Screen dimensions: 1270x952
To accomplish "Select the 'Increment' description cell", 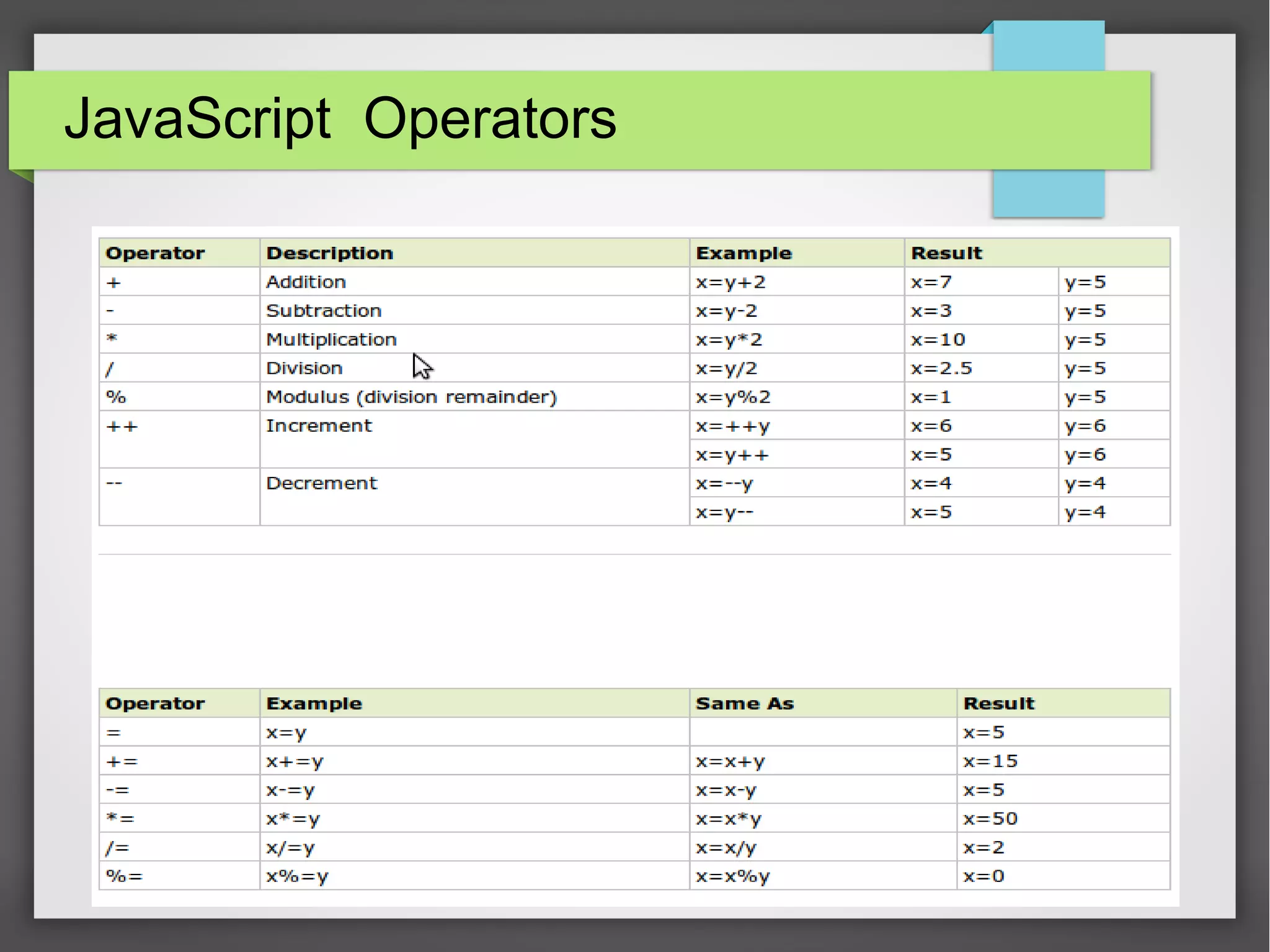I will [x=474, y=439].
